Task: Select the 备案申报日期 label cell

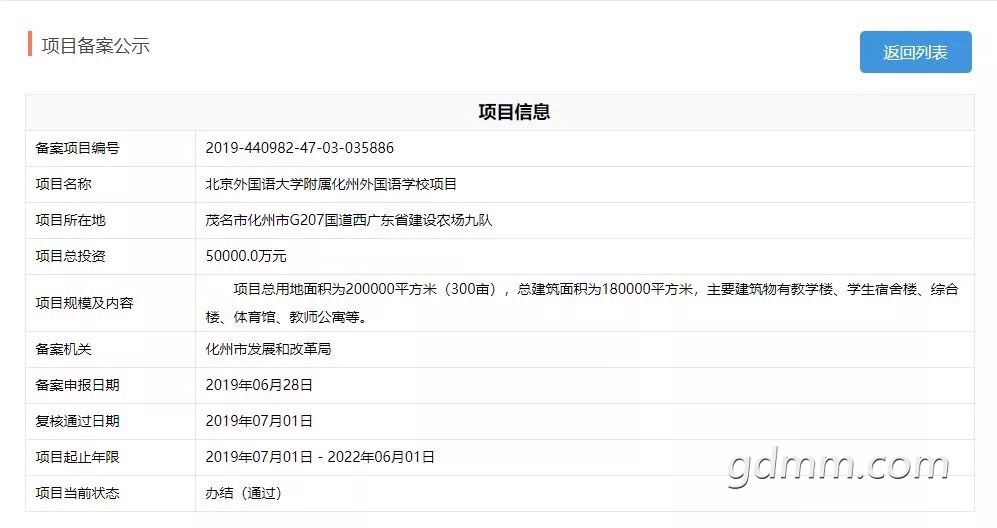Action: click(x=110, y=386)
